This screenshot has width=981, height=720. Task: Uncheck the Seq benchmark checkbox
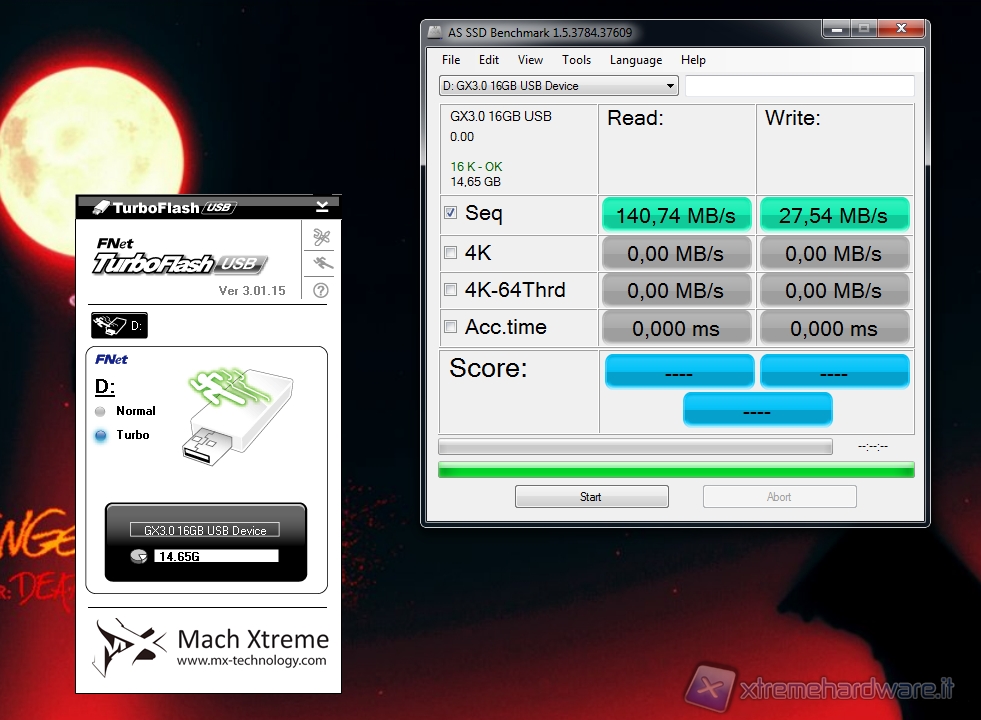pos(450,213)
